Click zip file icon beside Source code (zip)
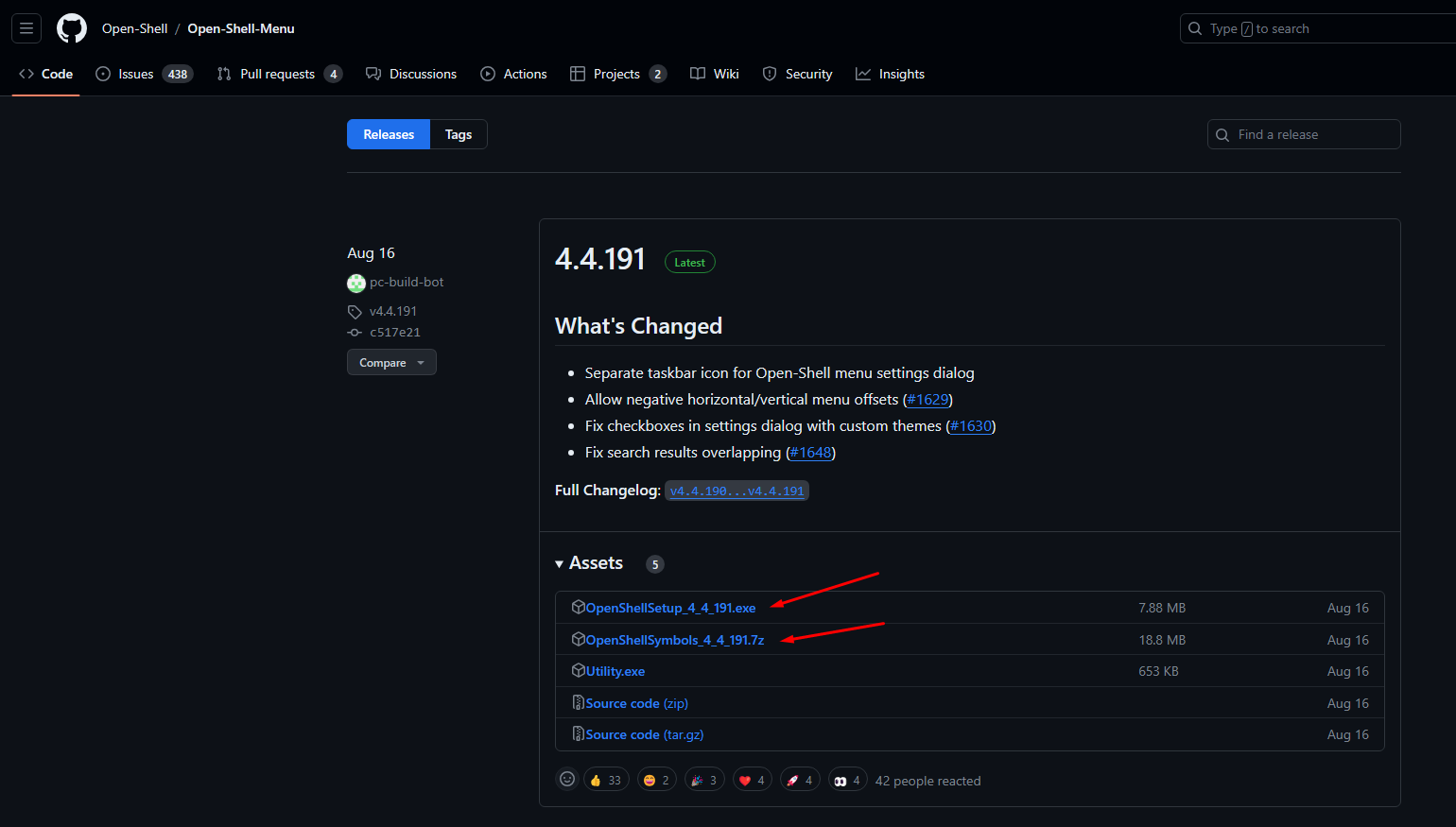Viewport: 1456px width, 827px height. (x=579, y=702)
